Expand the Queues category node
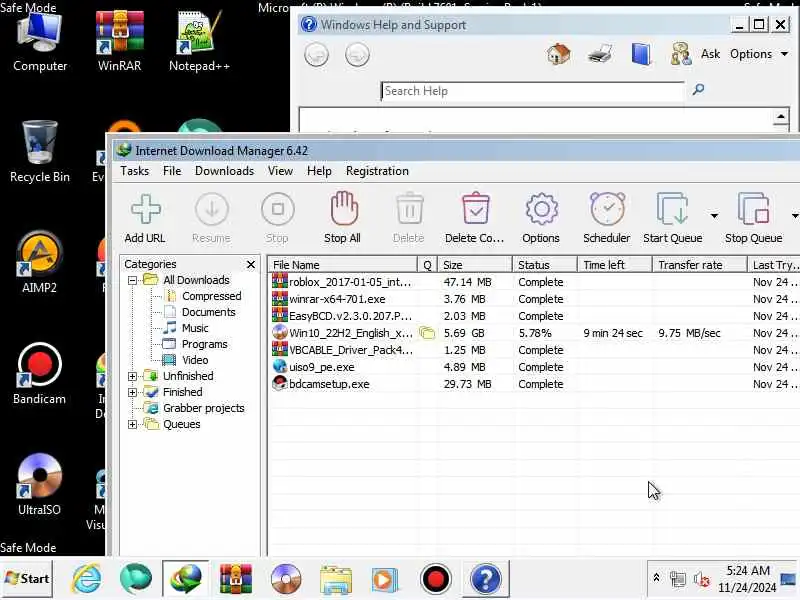Image resolution: width=800 pixels, height=600 pixels. point(133,424)
